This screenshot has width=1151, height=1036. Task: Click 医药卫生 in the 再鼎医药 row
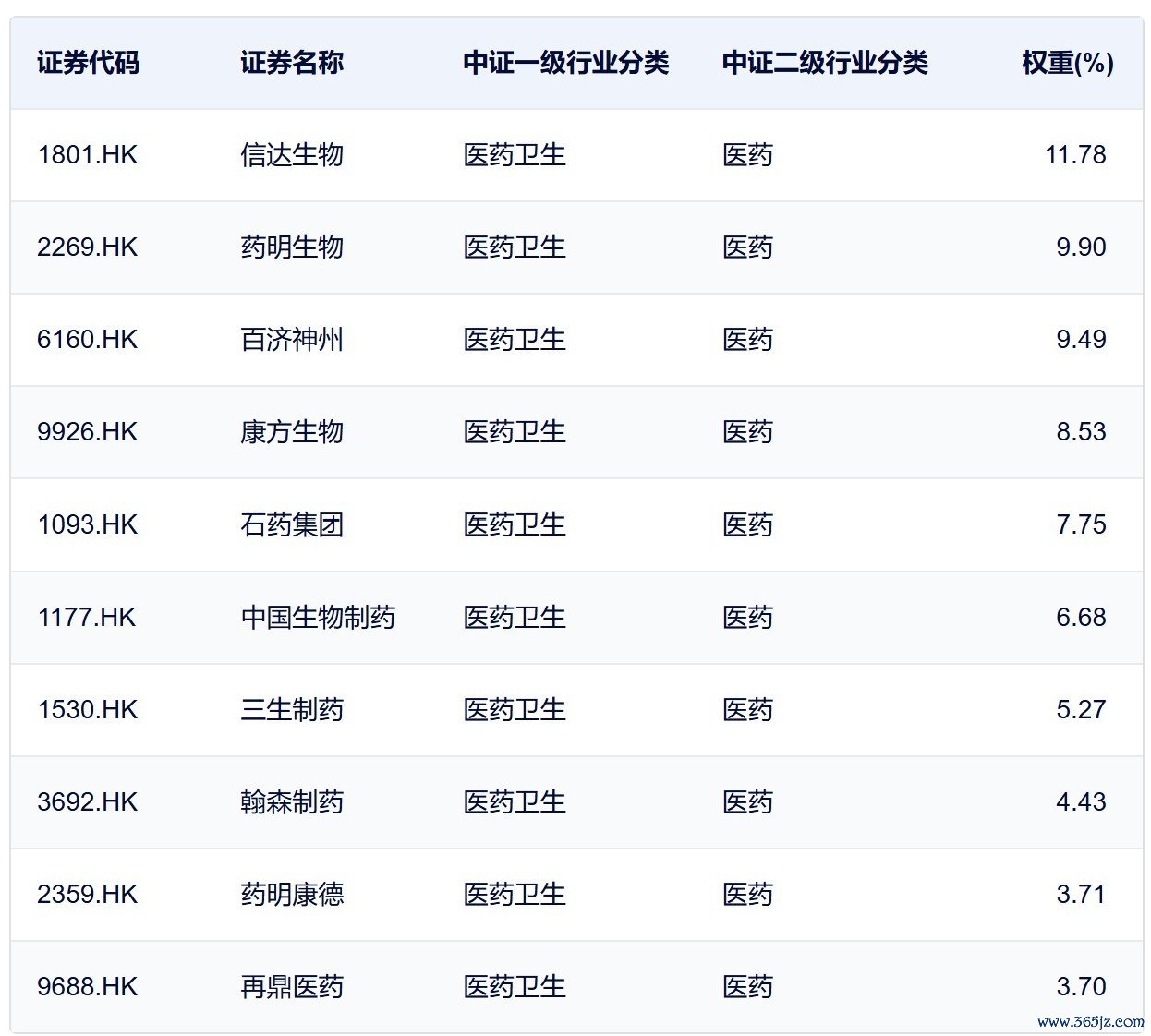click(515, 986)
